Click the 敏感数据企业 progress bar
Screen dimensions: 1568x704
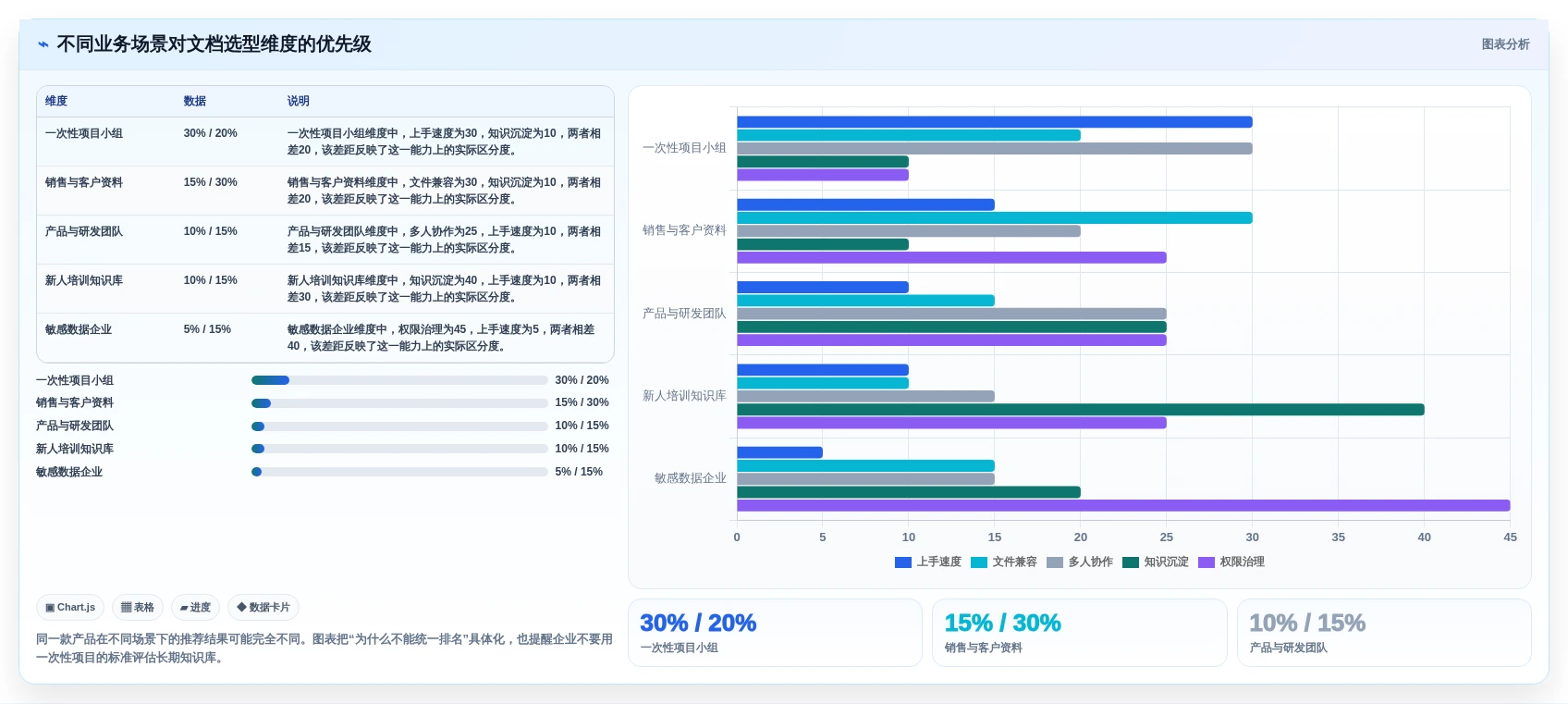click(399, 472)
